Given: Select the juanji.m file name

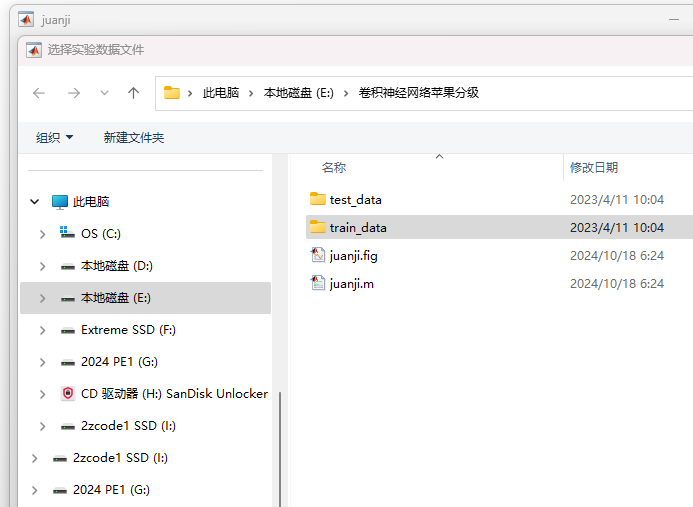Looking at the screenshot, I should tap(352, 284).
